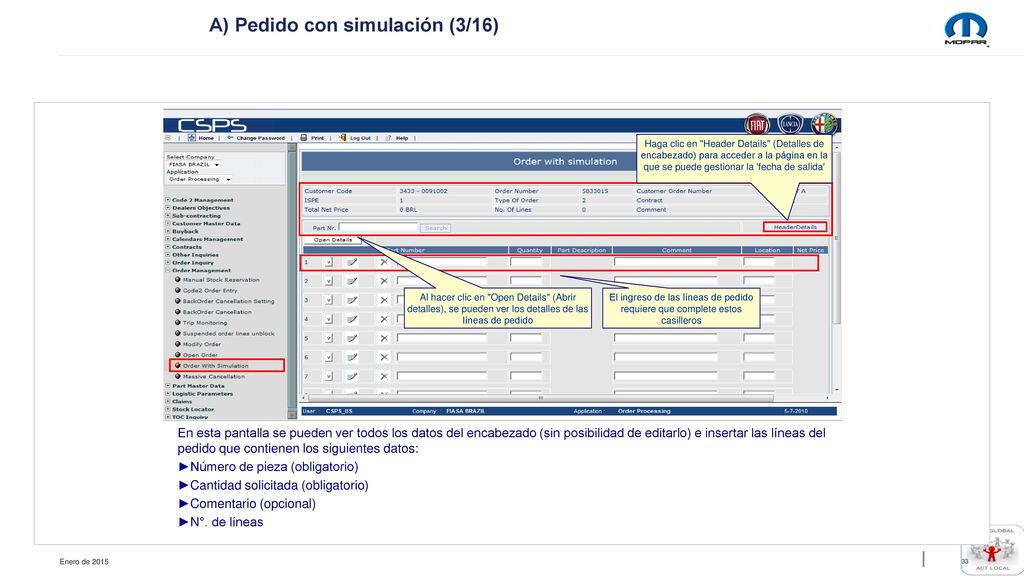Tick the checkbox in order line 1
This screenshot has width=1024, height=576.
coord(328,262)
